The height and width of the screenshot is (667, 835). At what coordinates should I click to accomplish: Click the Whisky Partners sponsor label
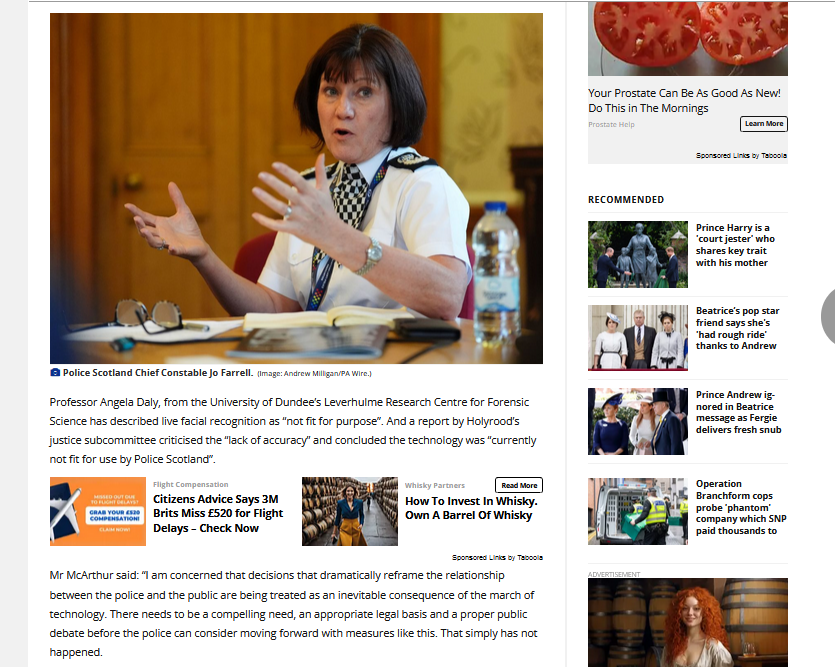tap(435, 485)
